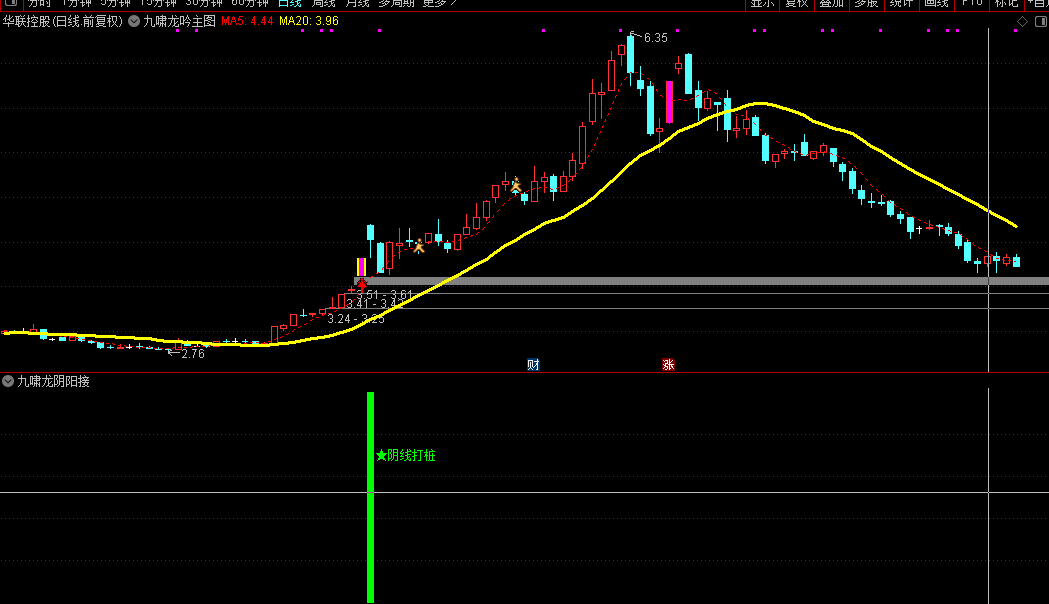Click the 涨 limit-up event marker

coord(668,365)
